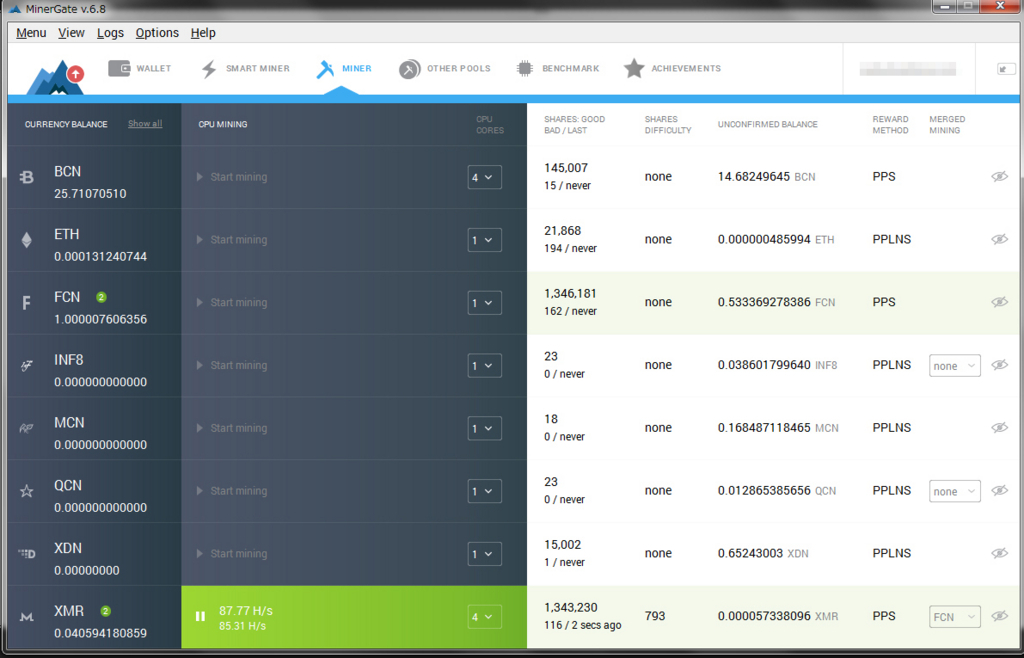
Task: Start mining QCN
Action: (x=232, y=490)
